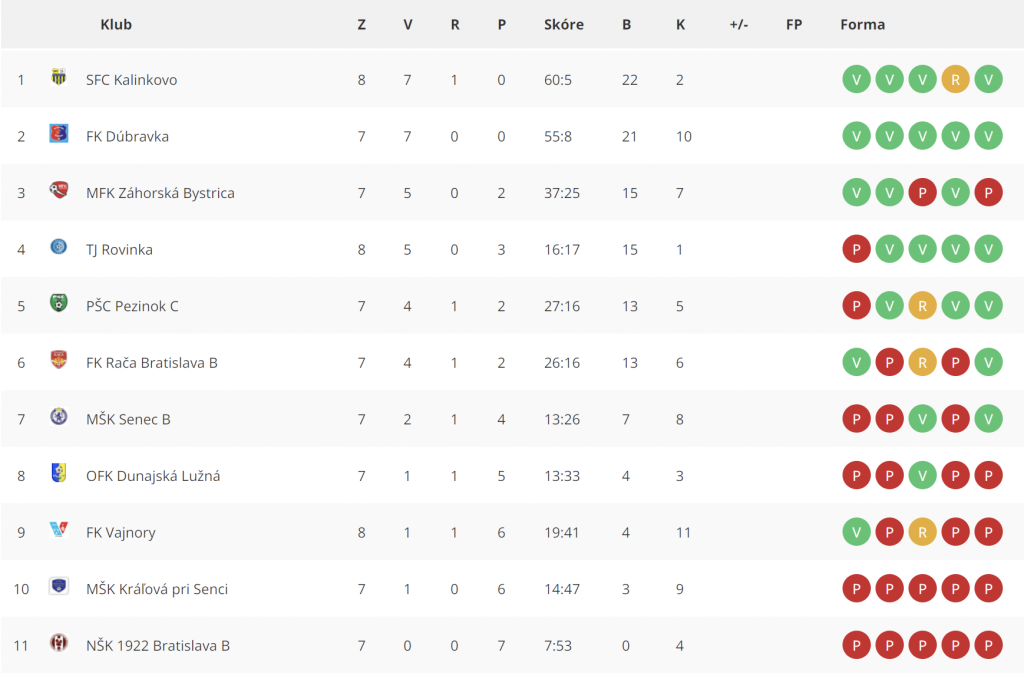The width and height of the screenshot is (1024, 679).
Task: Click the orange R draw badge for Kalinkovo
Action: coord(955,80)
